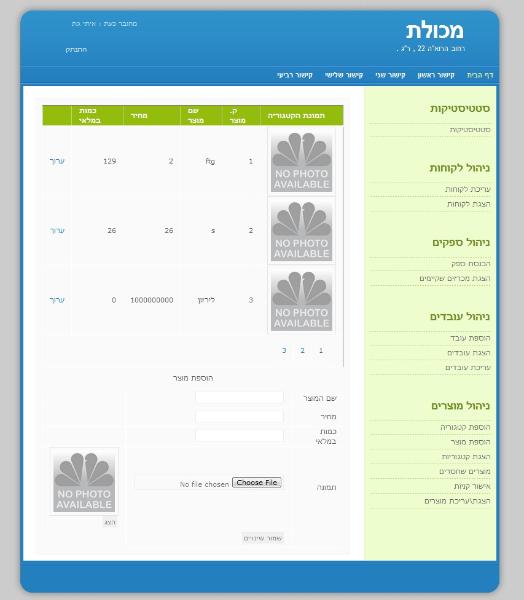Image resolution: width=524 pixels, height=600 pixels.
Task: Open the ערוך edit link for product 3
Action: click(x=57, y=300)
